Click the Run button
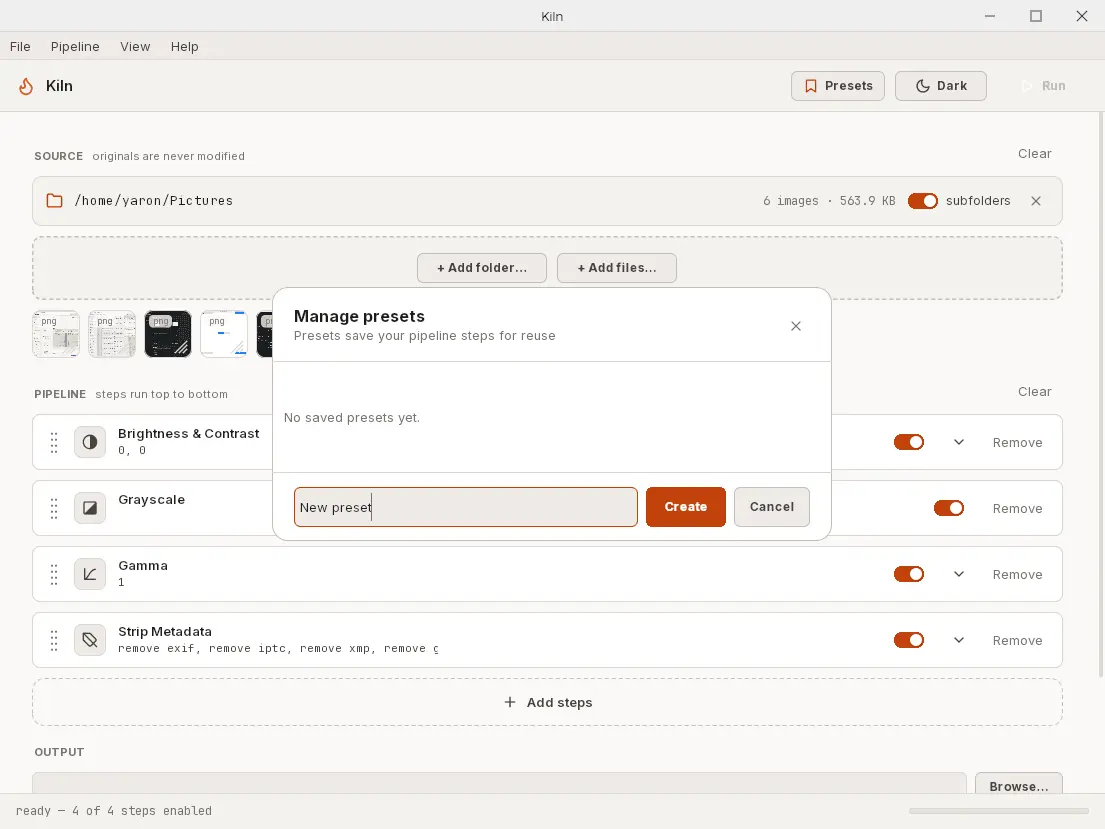This screenshot has width=1105, height=829. [x=1044, y=86]
